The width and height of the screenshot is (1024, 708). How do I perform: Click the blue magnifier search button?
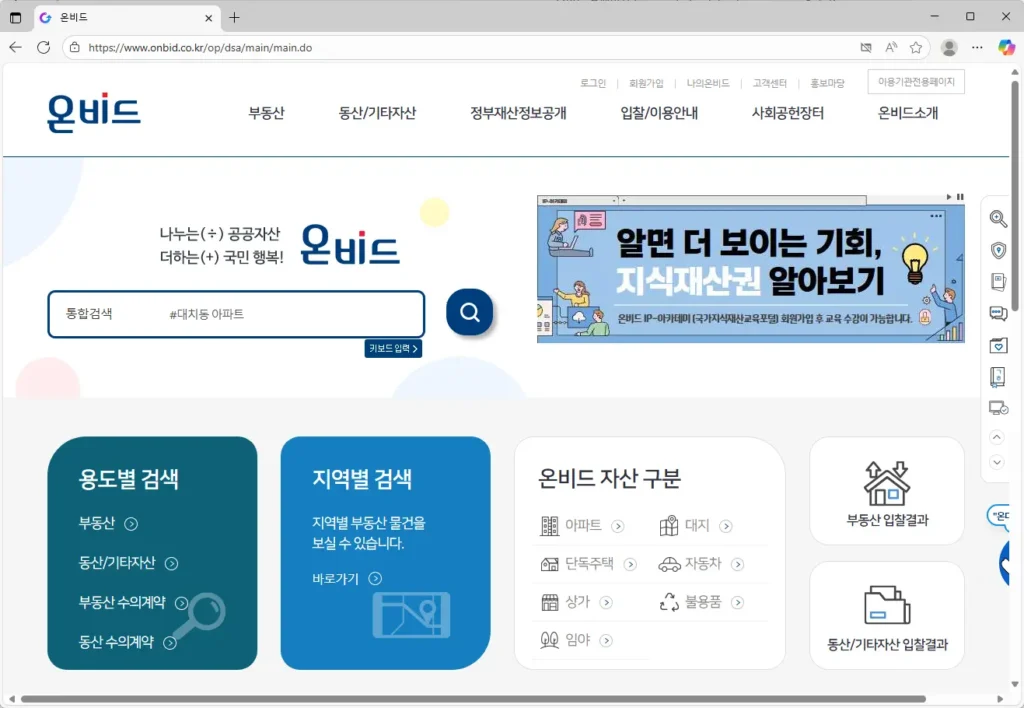(469, 313)
